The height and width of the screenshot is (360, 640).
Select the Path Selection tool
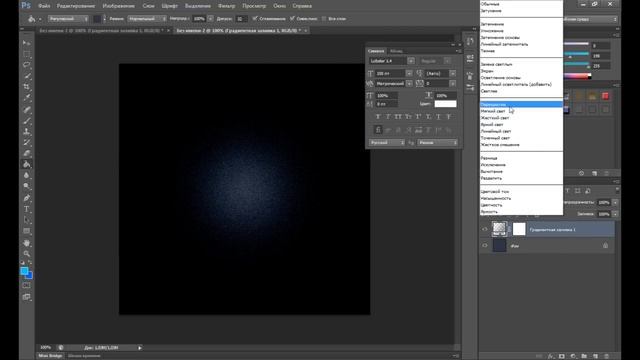coord(27,220)
